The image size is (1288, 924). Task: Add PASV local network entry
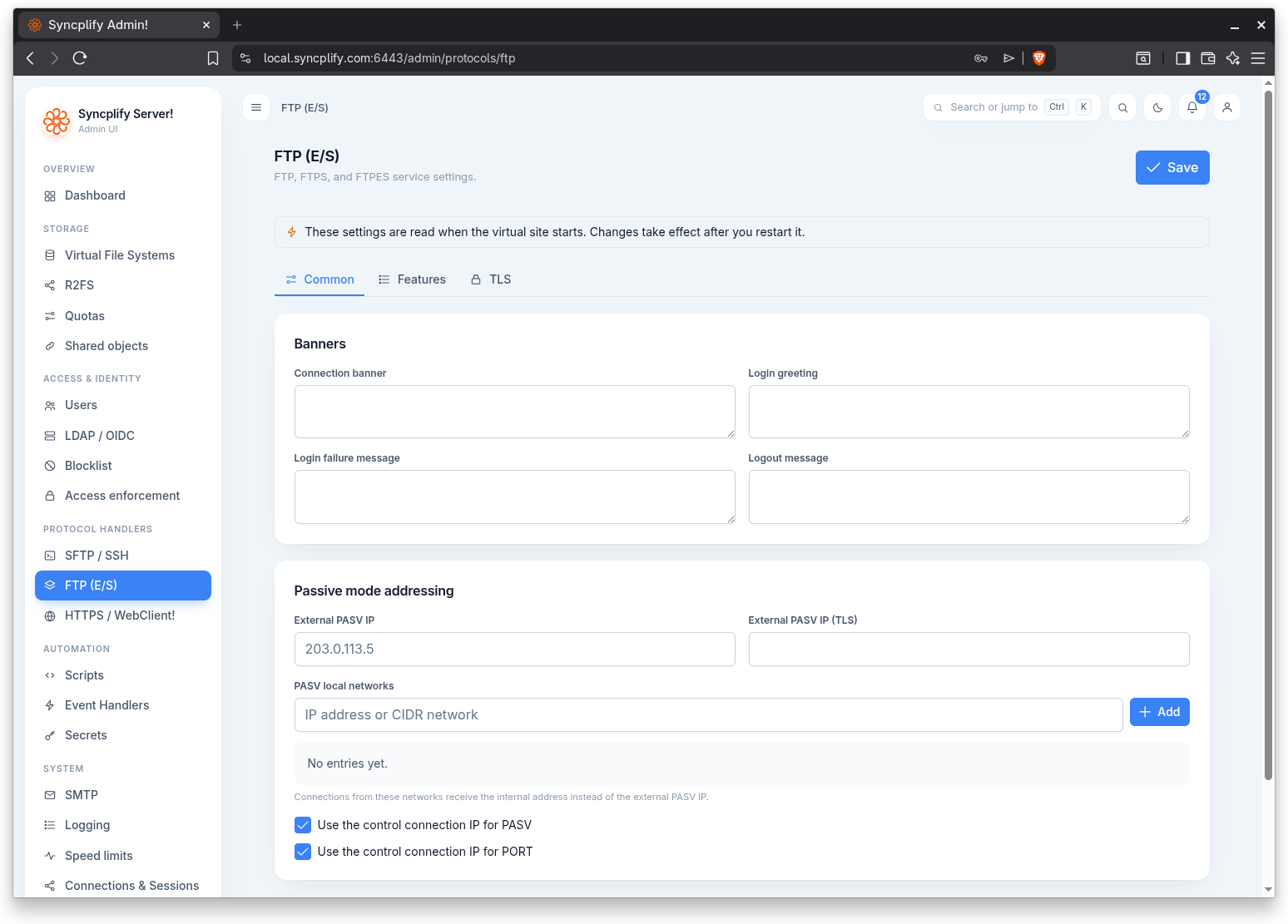coord(1159,712)
